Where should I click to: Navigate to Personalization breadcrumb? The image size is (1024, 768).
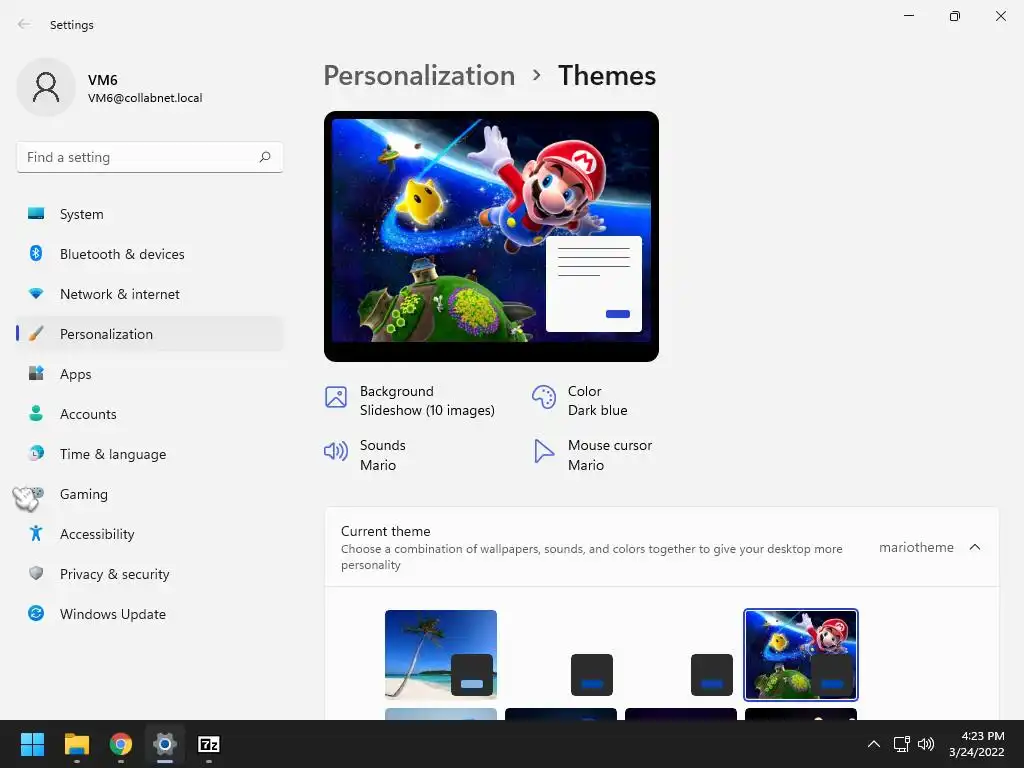[x=419, y=75]
